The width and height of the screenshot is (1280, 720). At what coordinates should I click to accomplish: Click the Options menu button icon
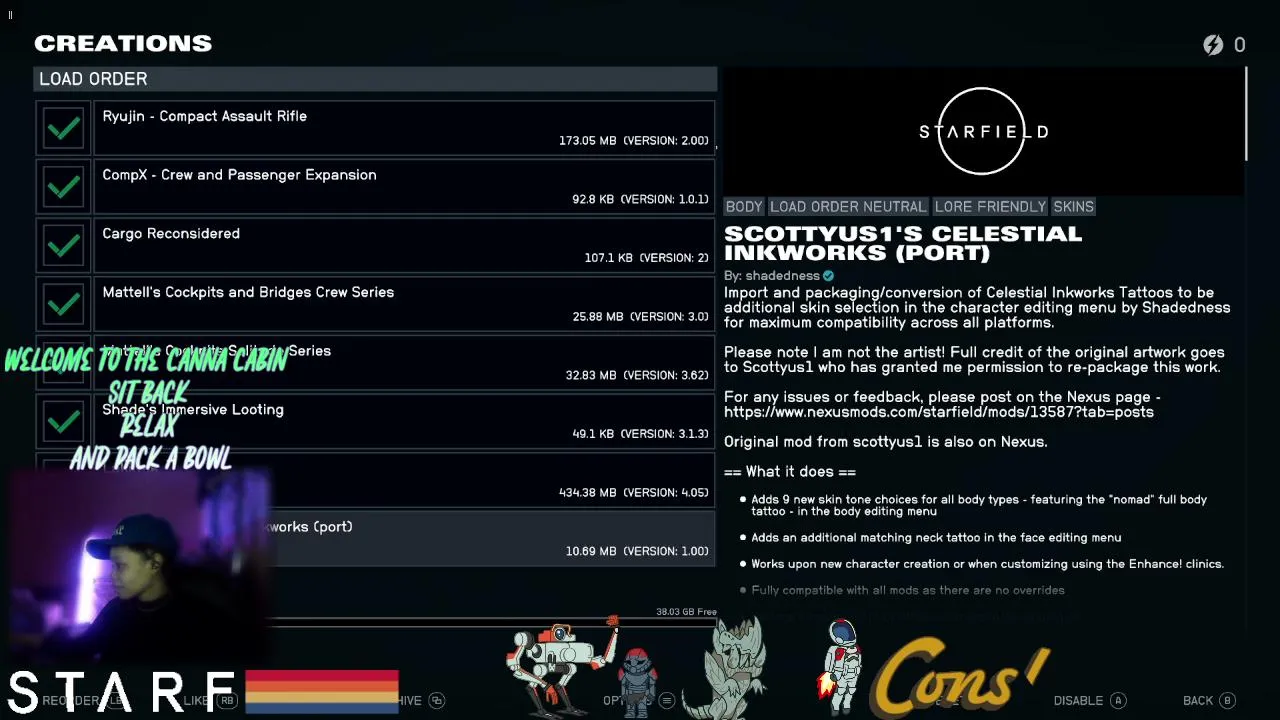pyautogui.click(x=666, y=701)
